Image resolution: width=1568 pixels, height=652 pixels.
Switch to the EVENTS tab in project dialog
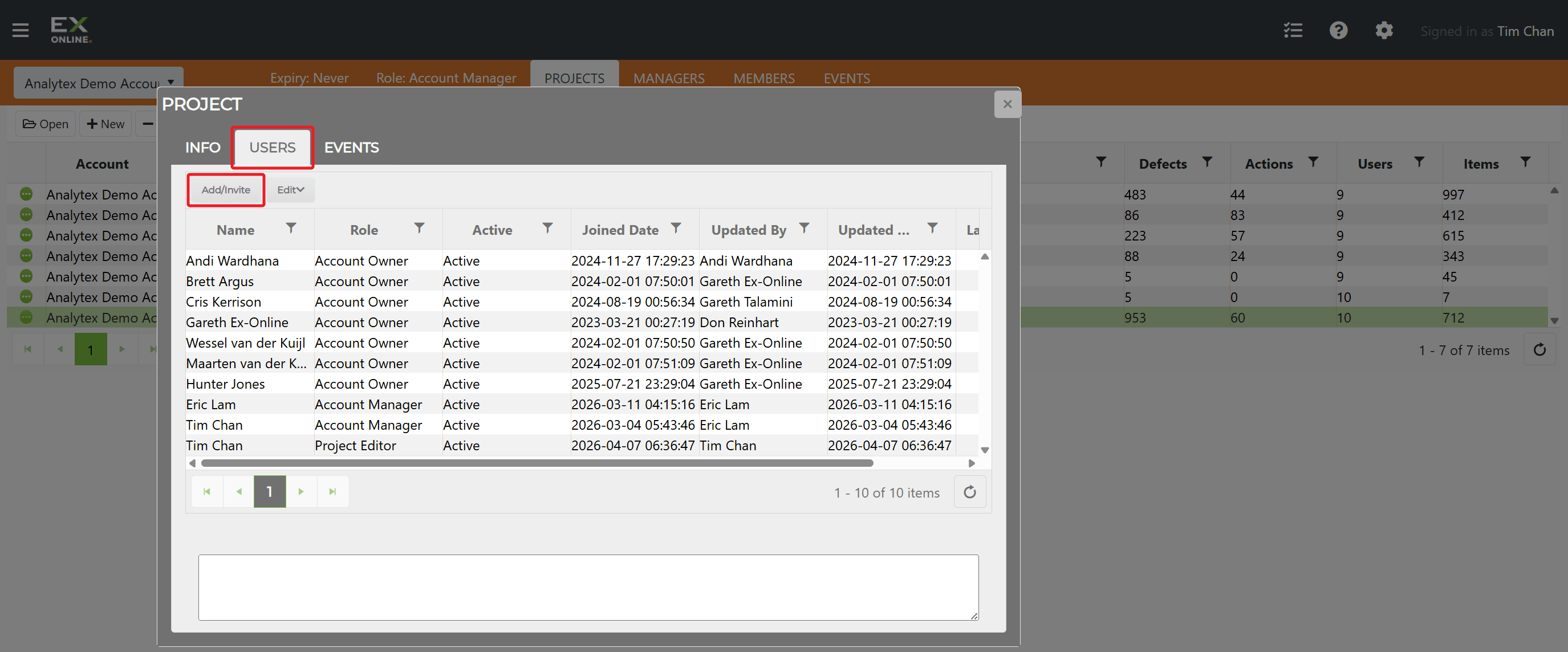click(x=351, y=147)
